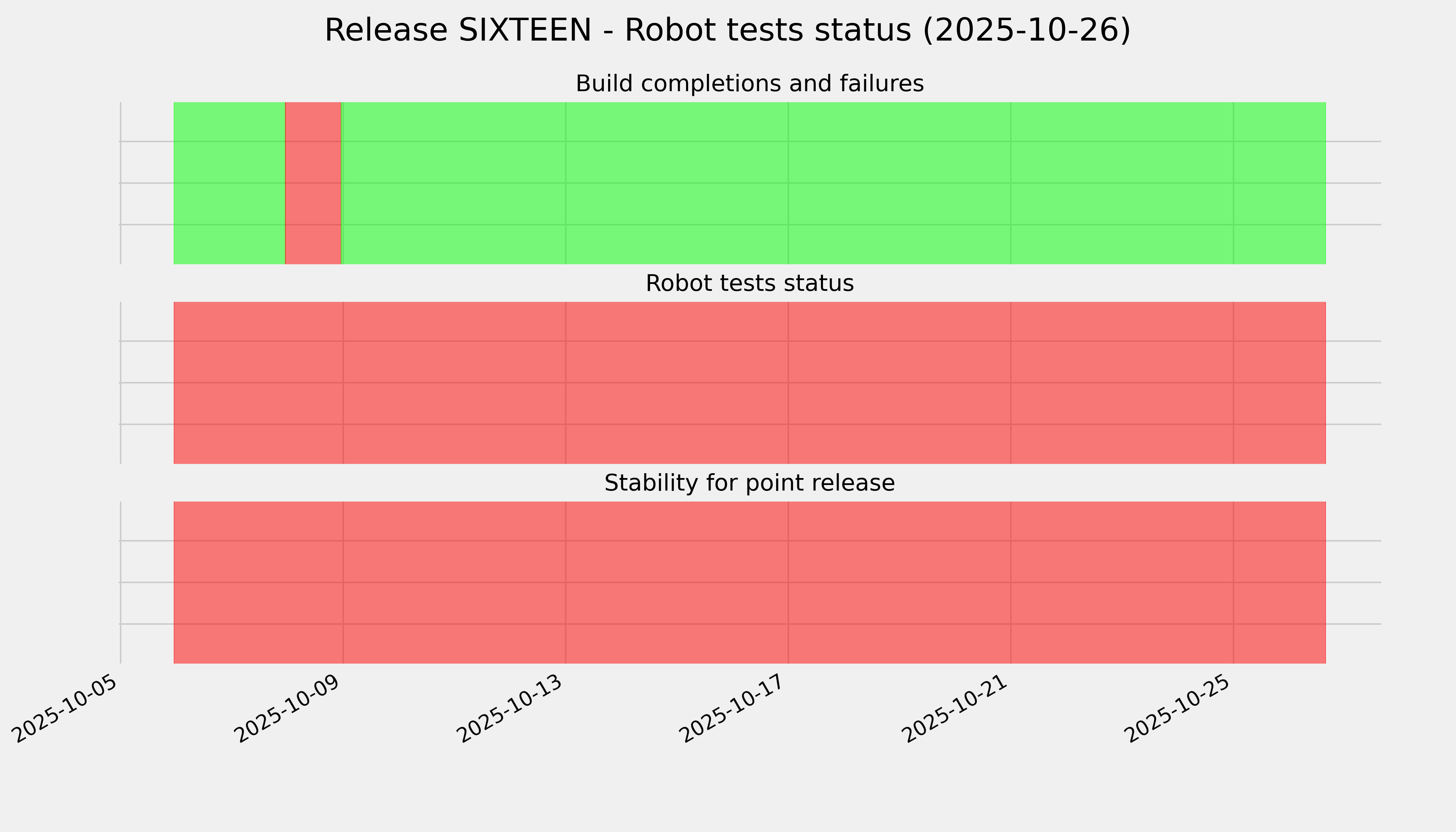
Task: Click the red failure band in Build completions
Action: click(313, 183)
